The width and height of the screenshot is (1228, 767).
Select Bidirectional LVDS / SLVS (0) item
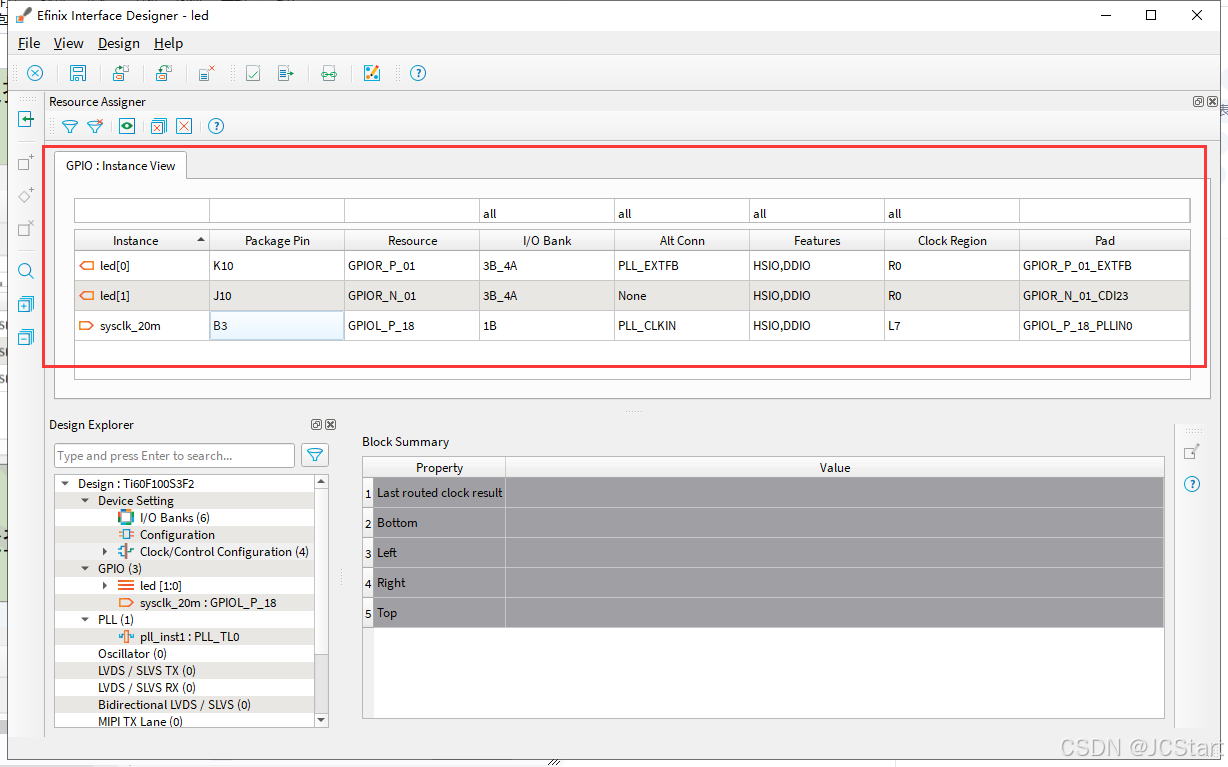pyautogui.click(x=174, y=705)
